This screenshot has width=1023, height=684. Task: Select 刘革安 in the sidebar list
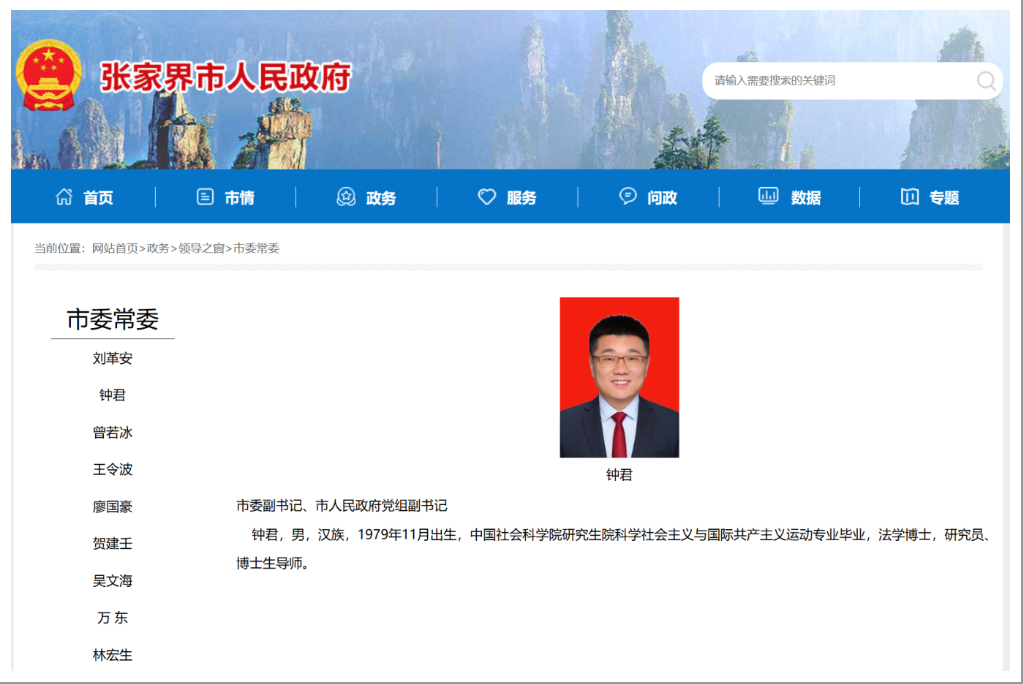point(113,358)
